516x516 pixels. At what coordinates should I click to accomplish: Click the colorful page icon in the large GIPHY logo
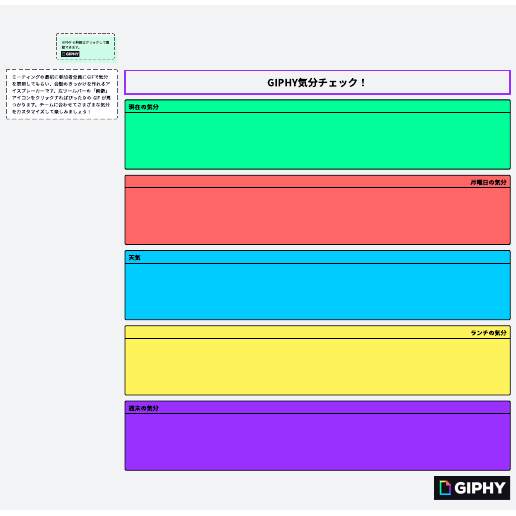click(x=445, y=488)
